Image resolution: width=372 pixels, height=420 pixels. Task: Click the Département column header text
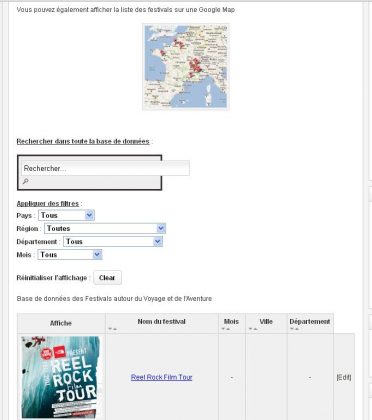click(x=310, y=322)
